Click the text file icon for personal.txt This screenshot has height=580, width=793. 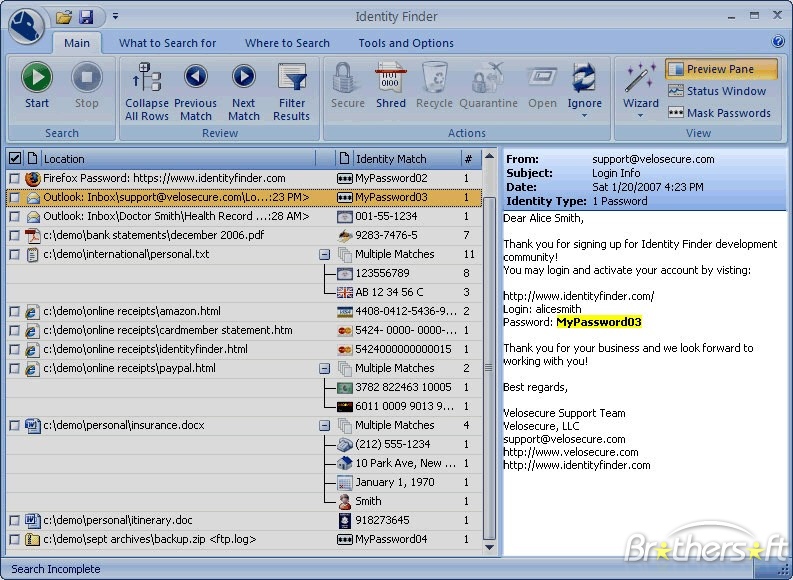coord(32,254)
